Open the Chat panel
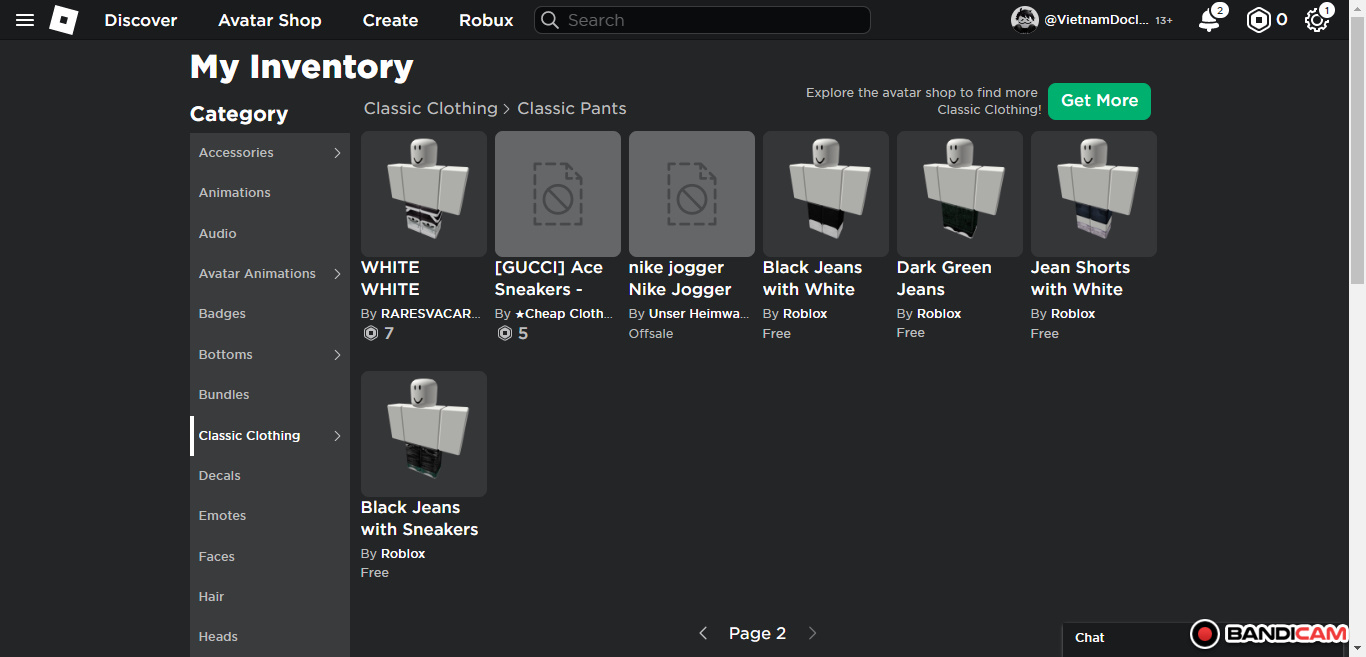 tap(1090, 638)
